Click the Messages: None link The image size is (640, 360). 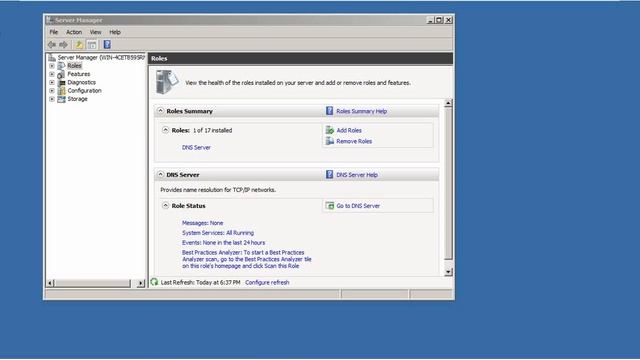pyautogui.click(x=202, y=223)
